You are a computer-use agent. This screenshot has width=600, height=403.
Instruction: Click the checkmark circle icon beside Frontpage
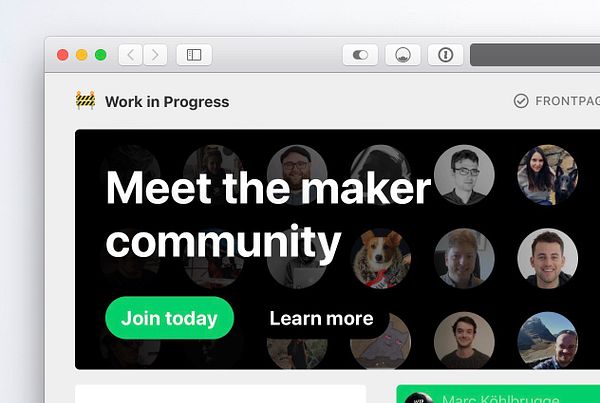pyautogui.click(x=521, y=101)
